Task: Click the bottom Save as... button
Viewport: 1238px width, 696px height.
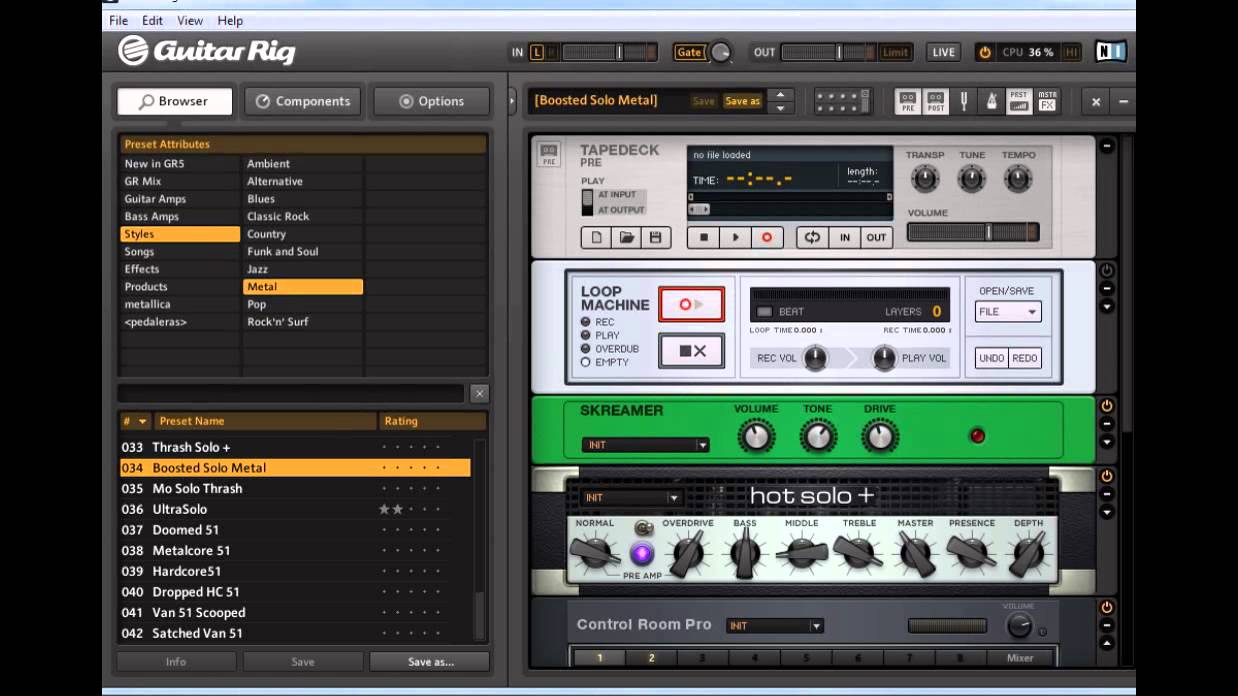Action: click(x=430, y=661)
